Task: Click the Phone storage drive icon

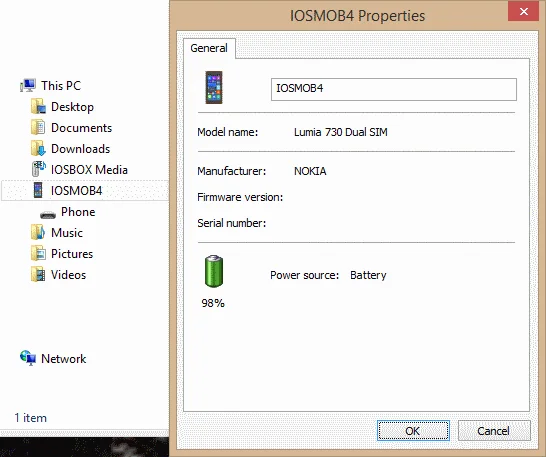Action: tap(48, 214)
